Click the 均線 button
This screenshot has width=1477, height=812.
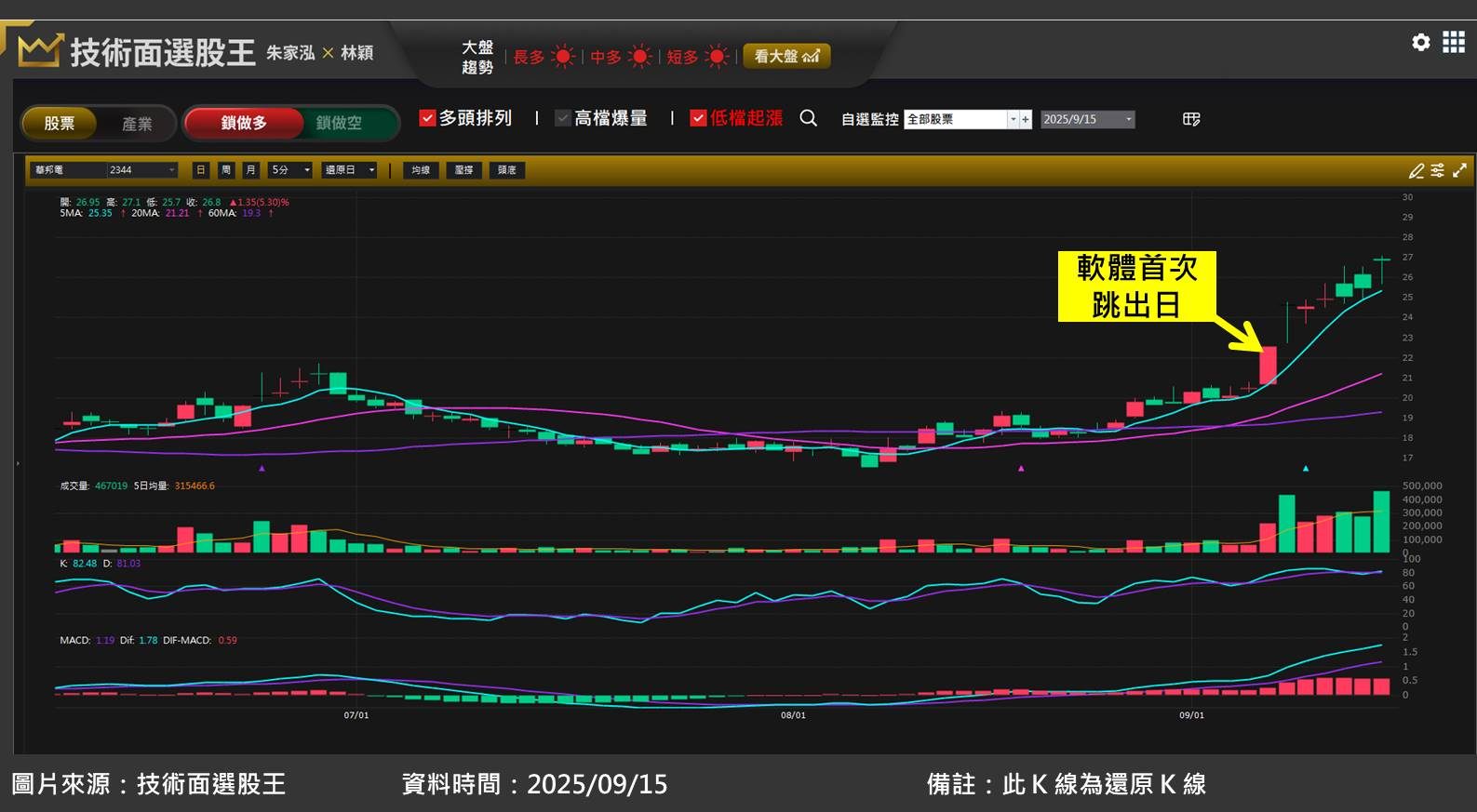coord(421,170)
